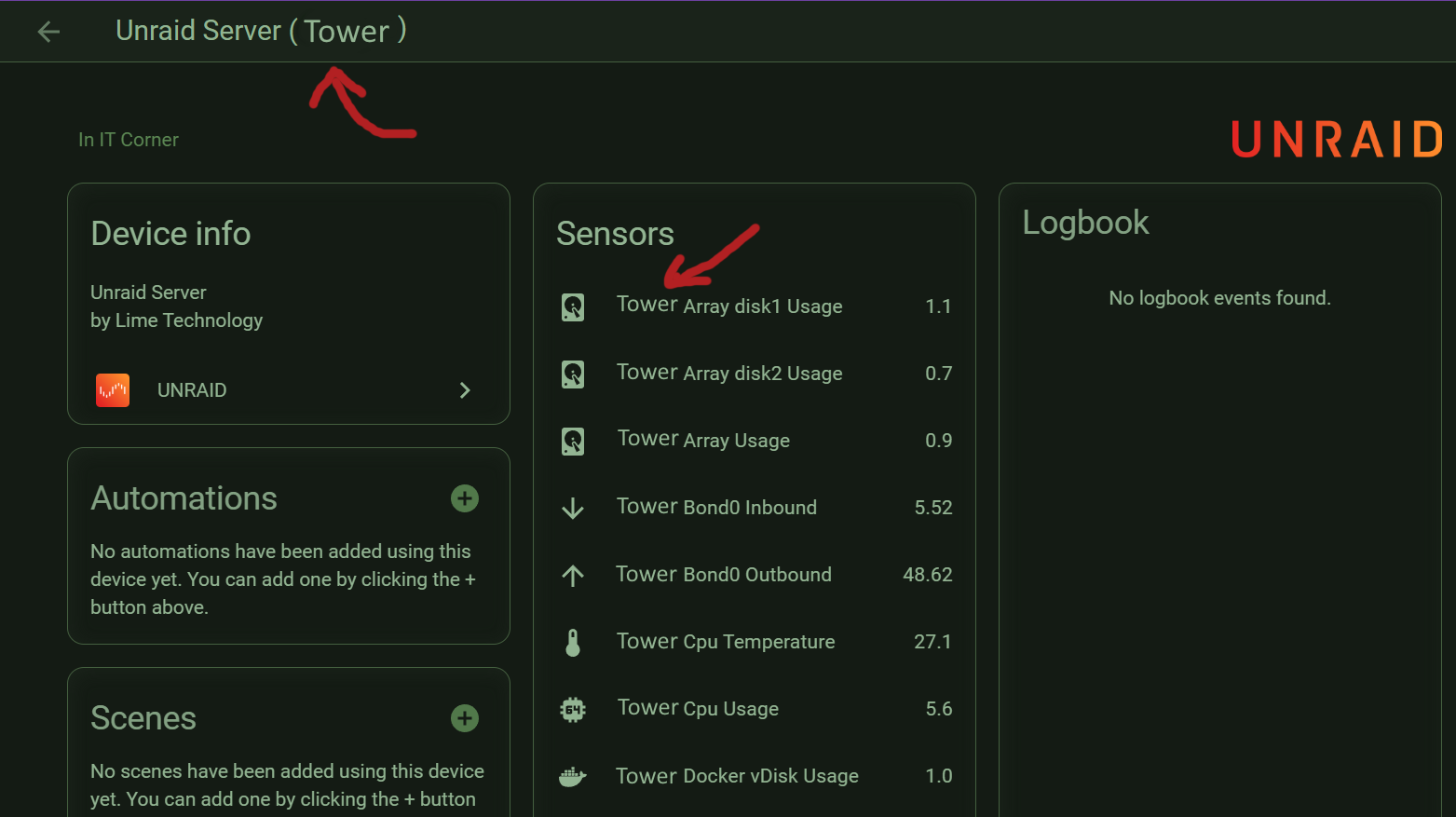Click the back arrow icon
Screen dimensions: 1456x817
48,32
